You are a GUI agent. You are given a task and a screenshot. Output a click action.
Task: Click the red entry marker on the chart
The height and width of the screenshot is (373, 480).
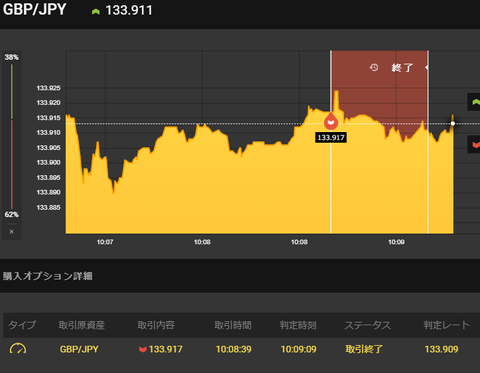pos(331,121)
